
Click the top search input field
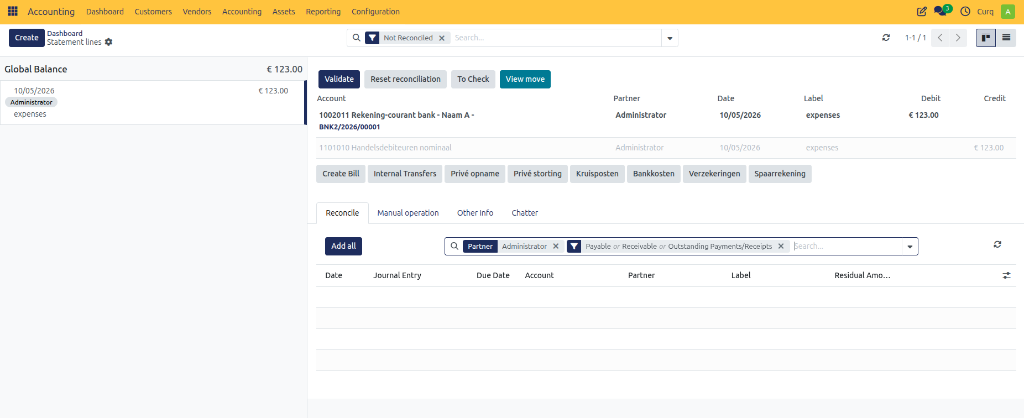pyautogui.click(x=556, y=38)
